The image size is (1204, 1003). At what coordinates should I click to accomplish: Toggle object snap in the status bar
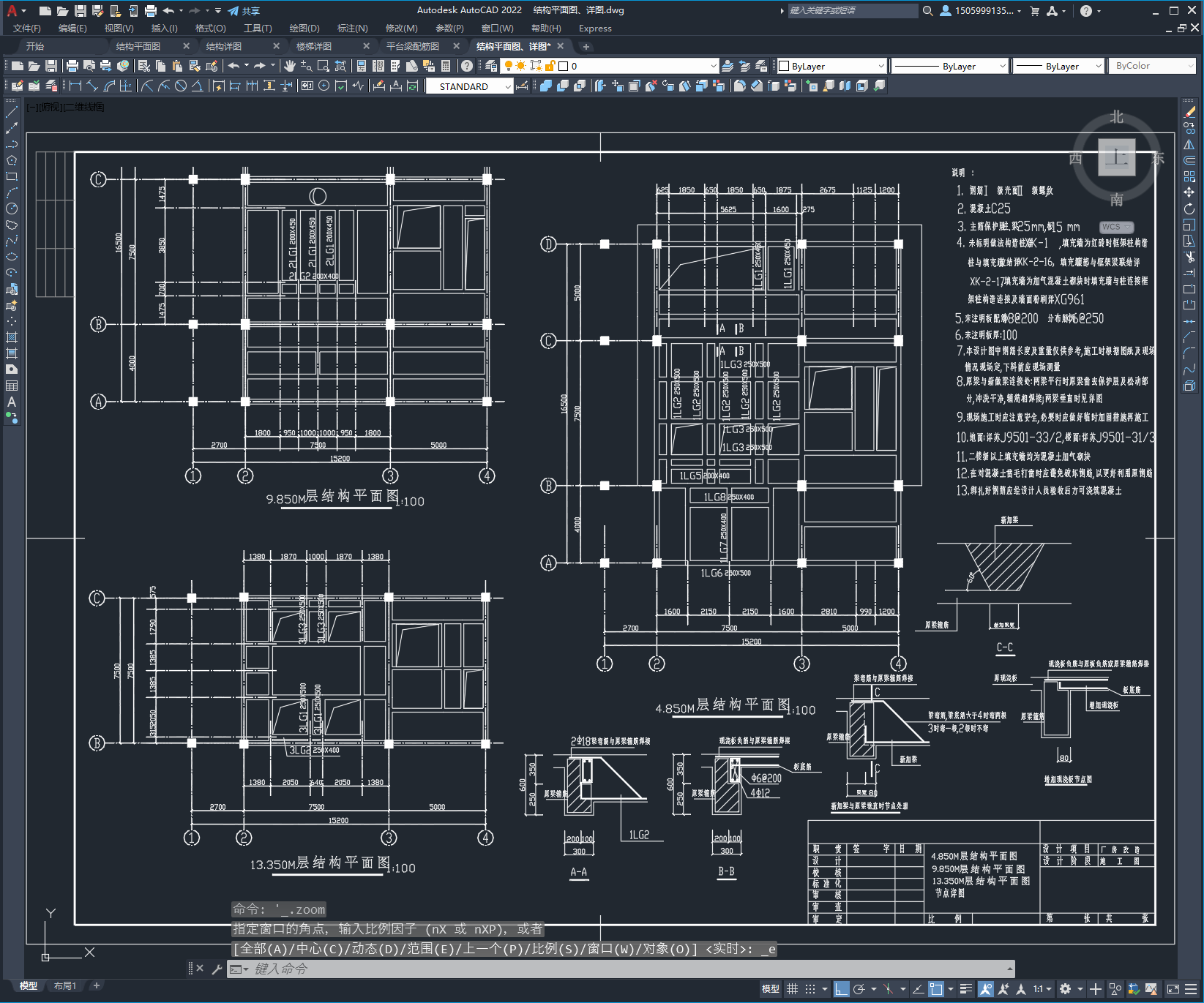point(936,989)
